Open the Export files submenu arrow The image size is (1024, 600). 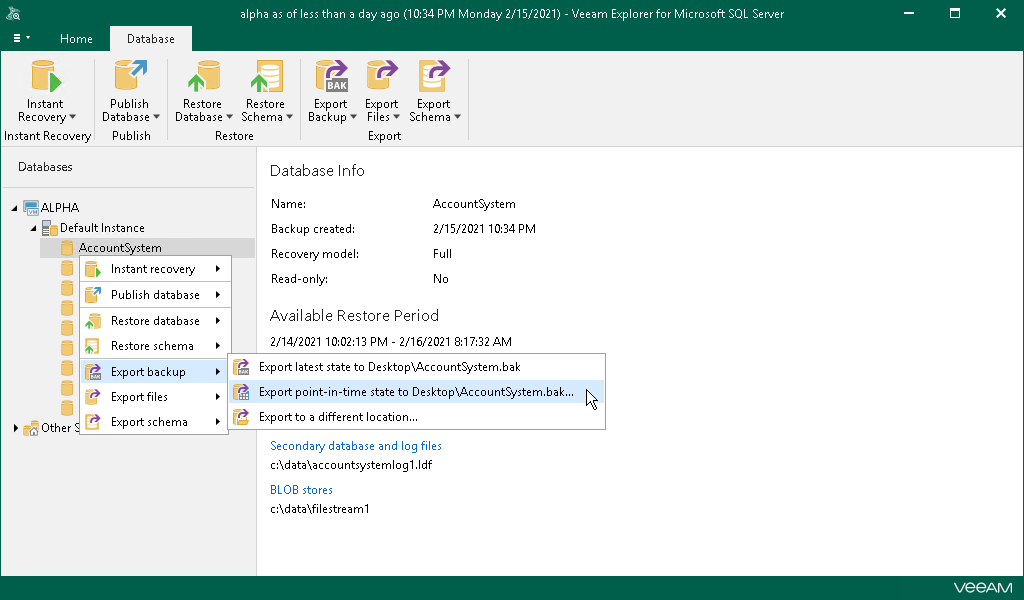pos(217,397)
